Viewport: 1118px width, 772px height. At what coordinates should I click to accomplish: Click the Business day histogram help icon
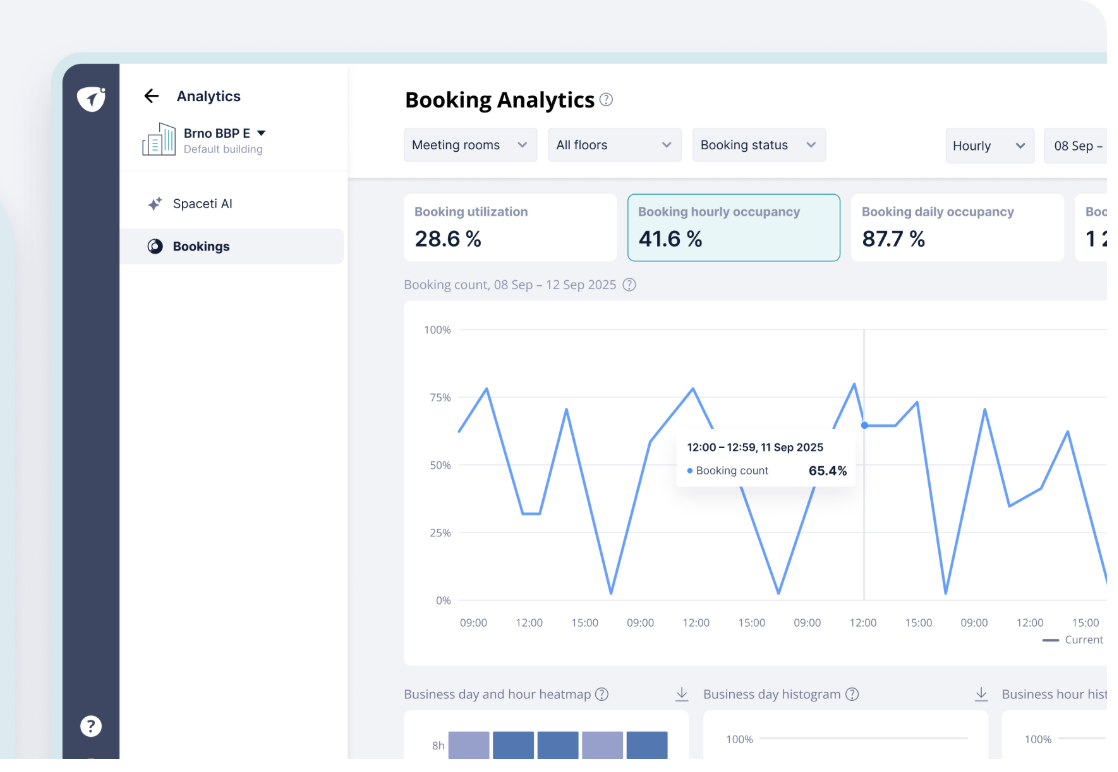pyautogui.click(x=852, y=694)
